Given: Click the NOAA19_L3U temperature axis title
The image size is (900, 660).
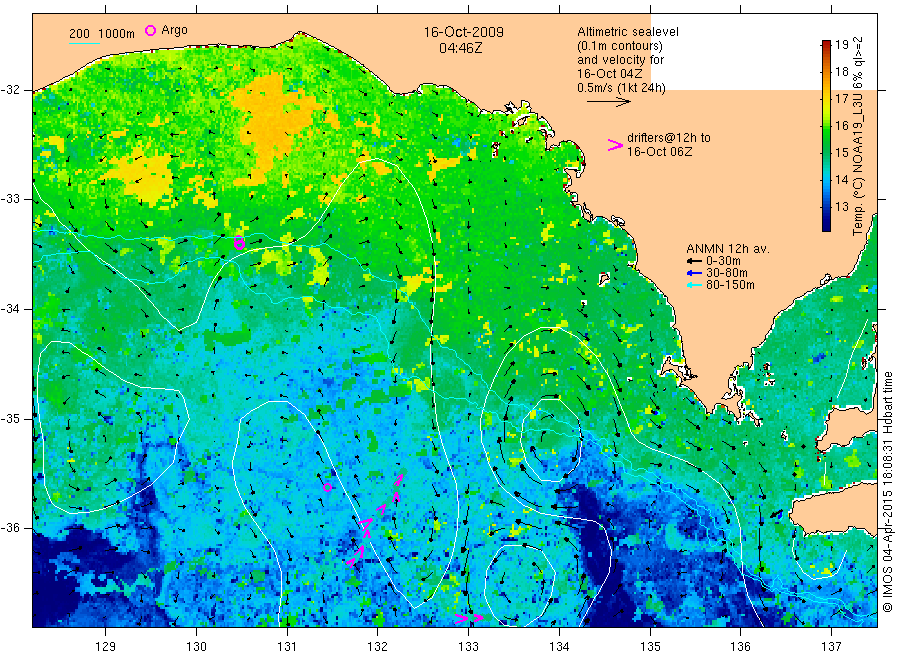Looking at the screenshot, I should (858, 136).
